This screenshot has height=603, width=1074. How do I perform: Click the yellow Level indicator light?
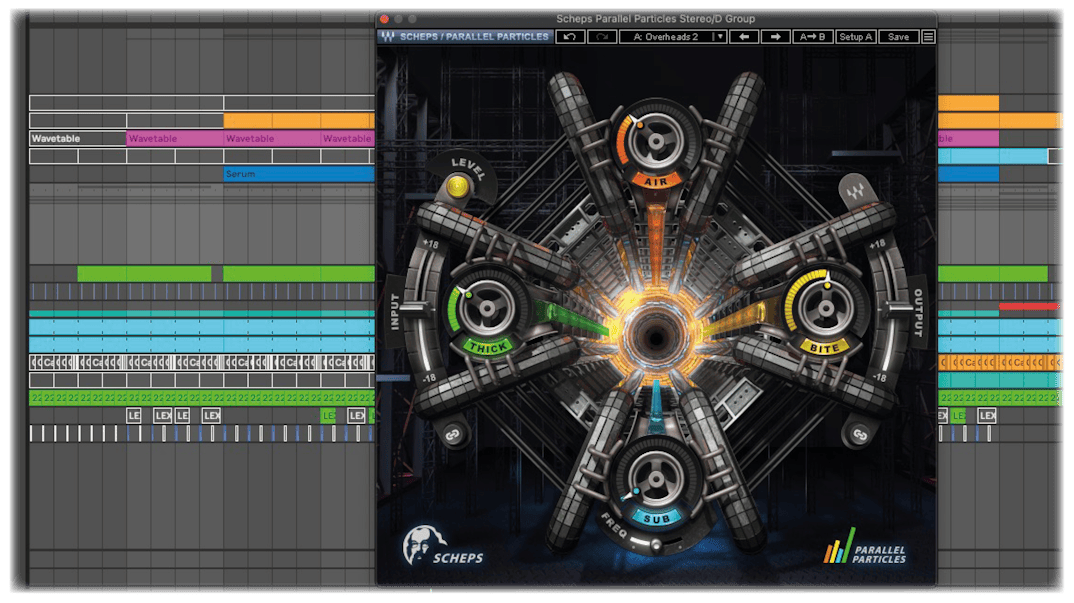tap(458, 186)
